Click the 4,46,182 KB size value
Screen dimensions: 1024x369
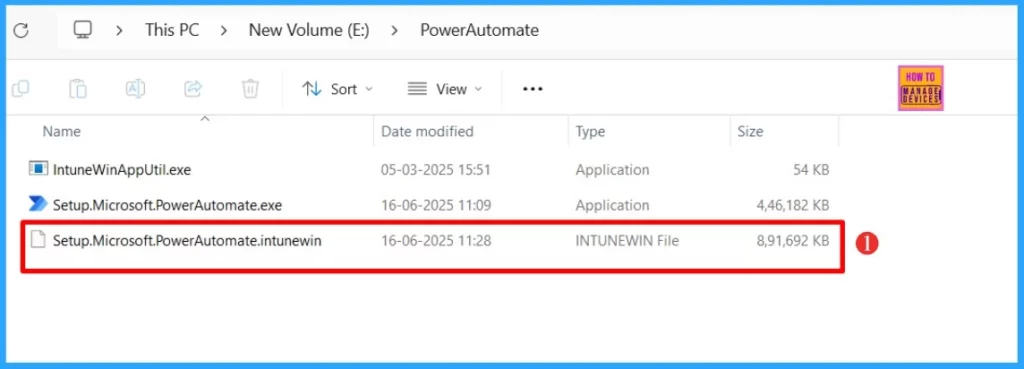793,205
